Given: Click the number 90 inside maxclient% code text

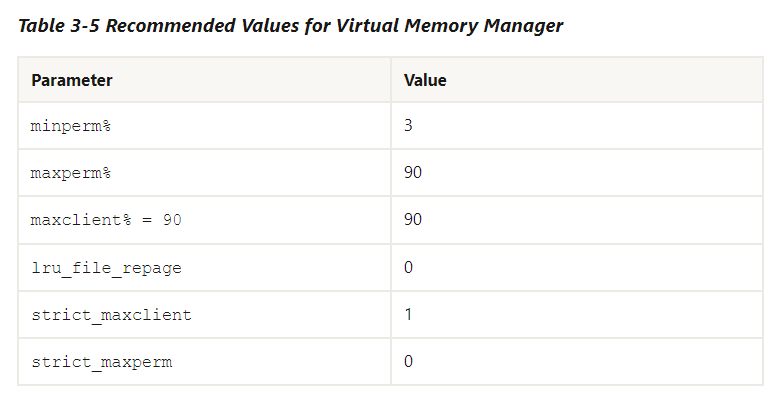Looking at the screenshot, I should click(x=172, y=220).
